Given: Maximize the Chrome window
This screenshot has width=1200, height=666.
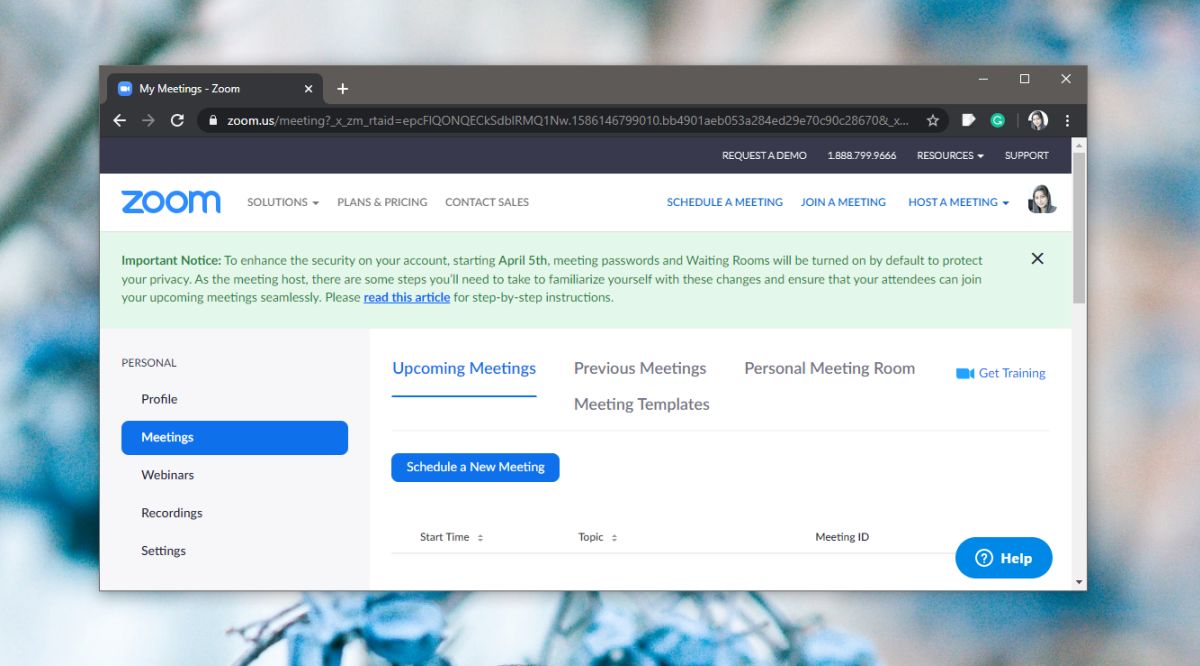Looking at the screenshot, I should pyautogui.click(x=1024, y=78).
